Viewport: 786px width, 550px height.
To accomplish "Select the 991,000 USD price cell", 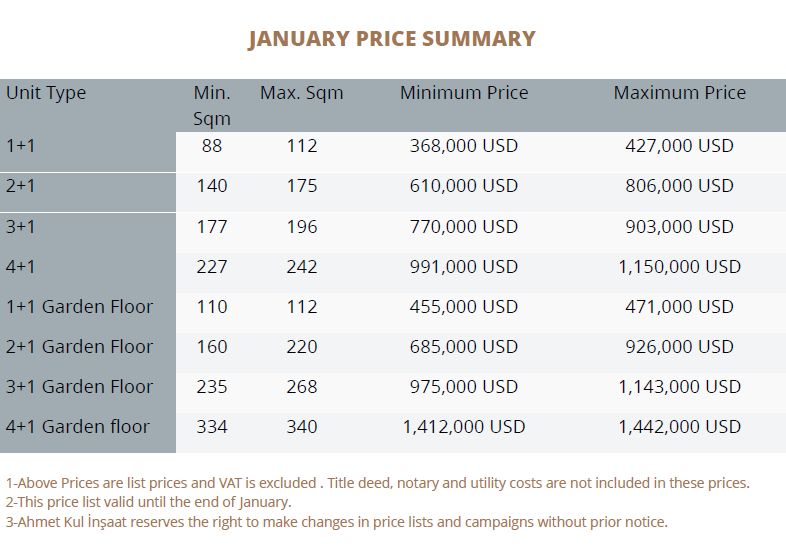I will tap(464, 267).
